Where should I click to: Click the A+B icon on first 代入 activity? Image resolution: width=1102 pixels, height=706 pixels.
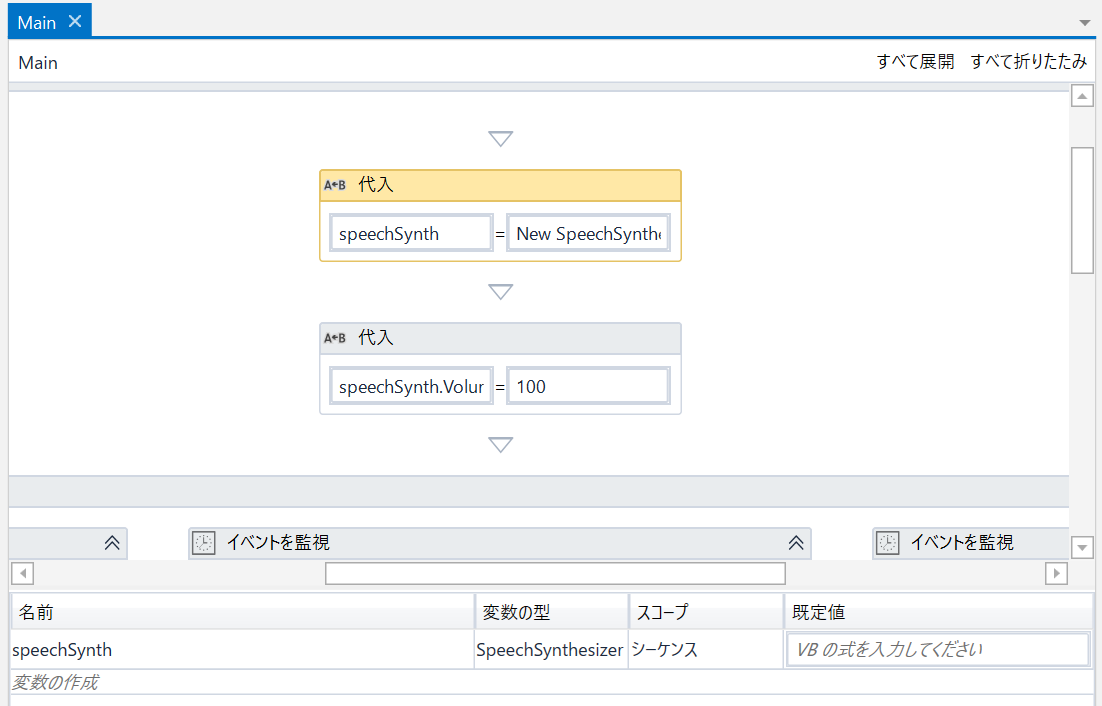[335, 185]
